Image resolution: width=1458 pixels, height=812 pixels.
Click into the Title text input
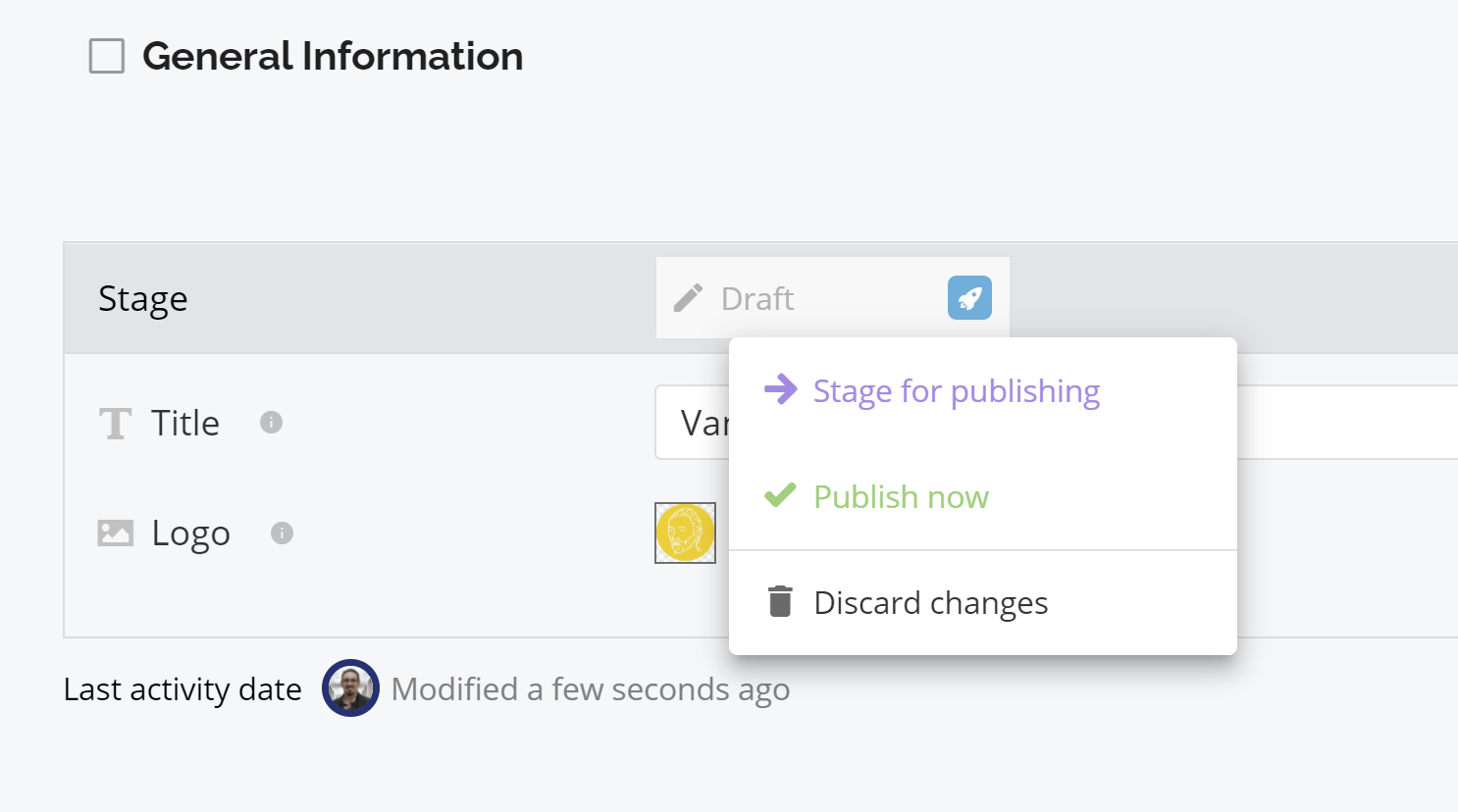click(1056, 423)
